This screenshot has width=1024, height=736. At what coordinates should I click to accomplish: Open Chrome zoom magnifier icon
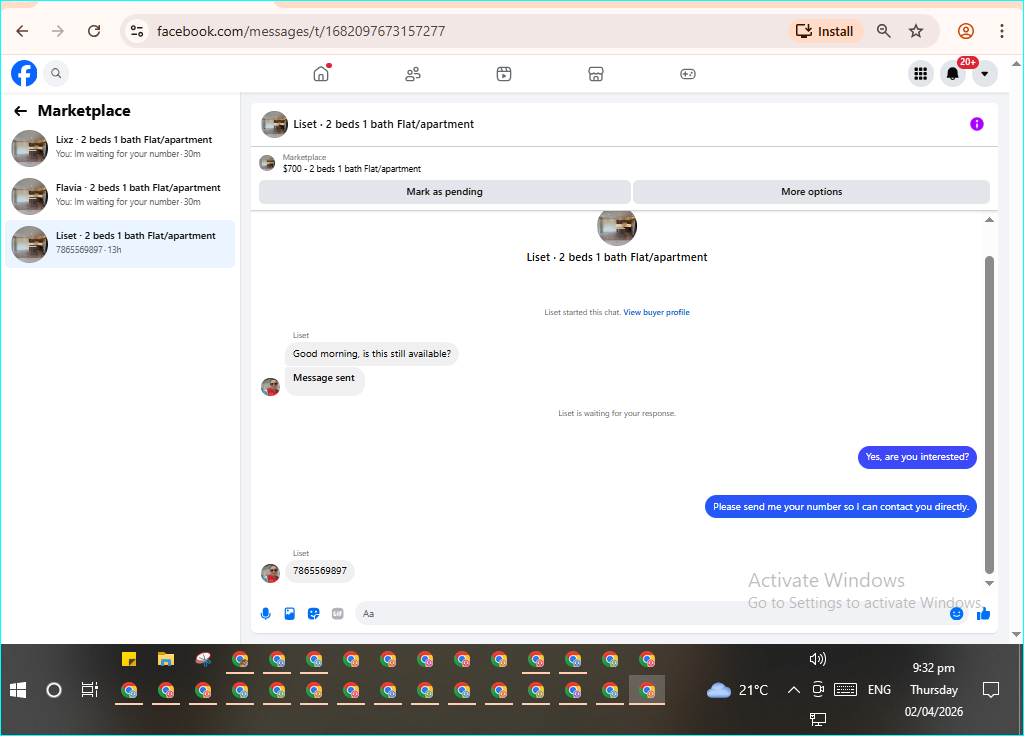click(x=884, y=31)
